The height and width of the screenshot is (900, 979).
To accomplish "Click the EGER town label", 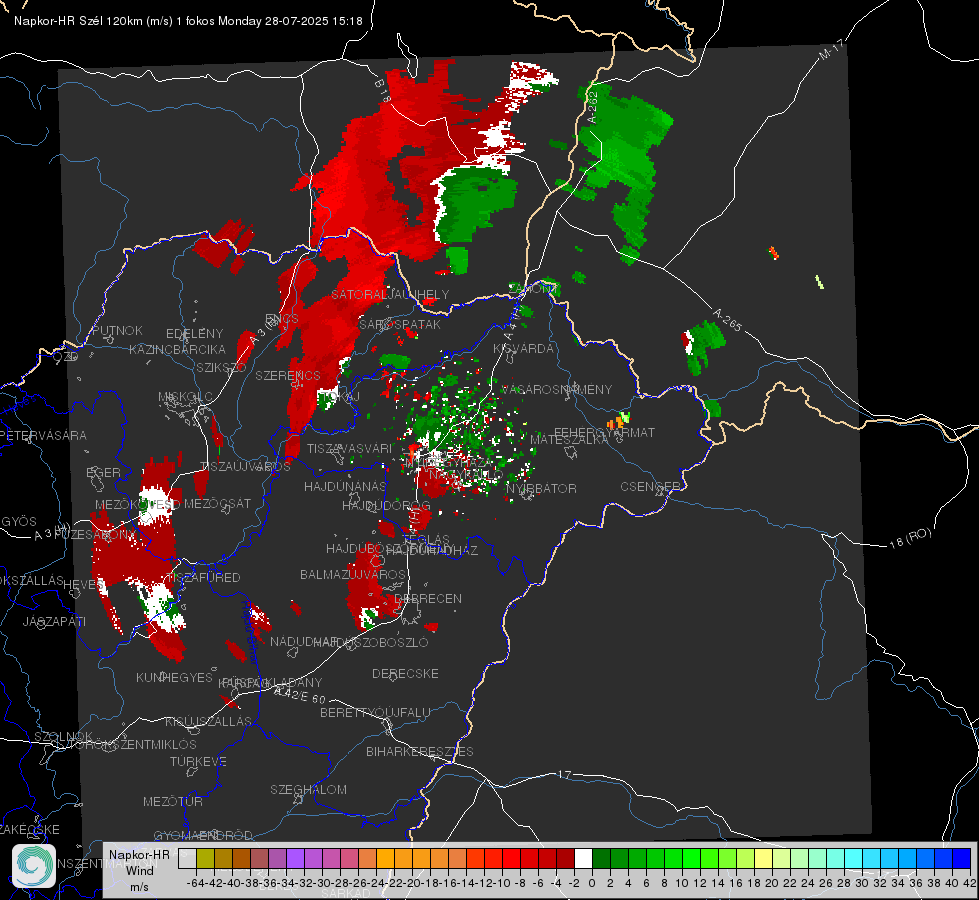I will [x=103, y=473].
